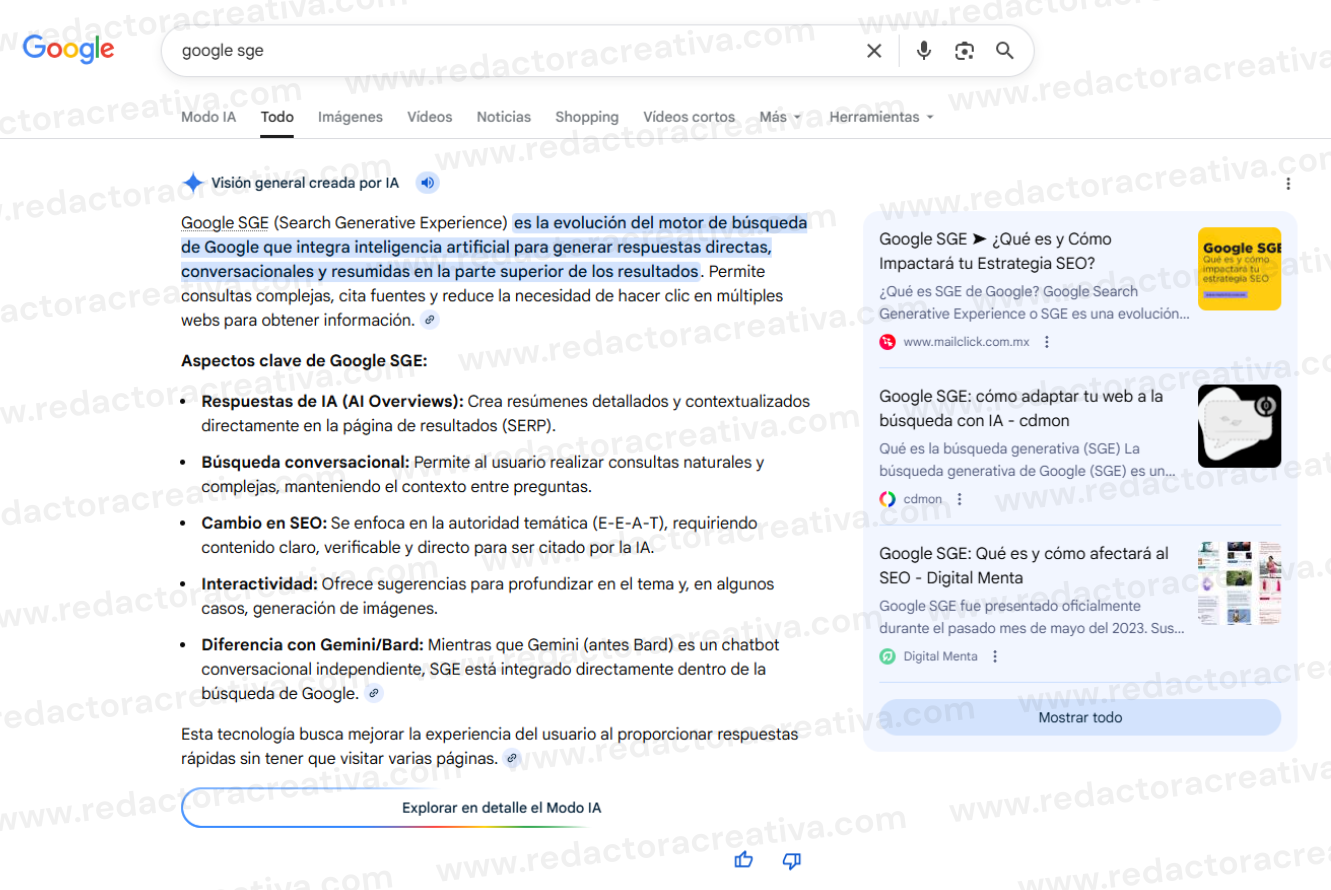Open the Herramientas dropdown
The height and width of the screenshot is (890, 1331).
[x=881, y=117]
